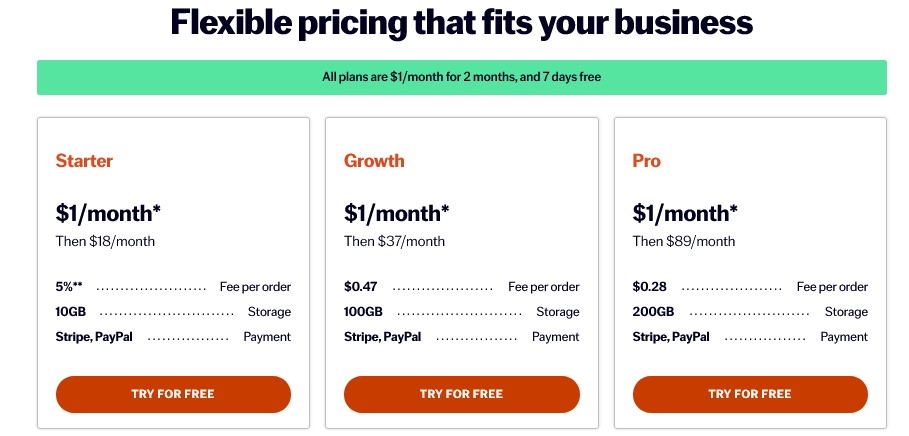The width and height of the screenshot is (909, 436).
Task: Click the 100GB storage value
Action: pyautogui.click(x=363, y=312)
